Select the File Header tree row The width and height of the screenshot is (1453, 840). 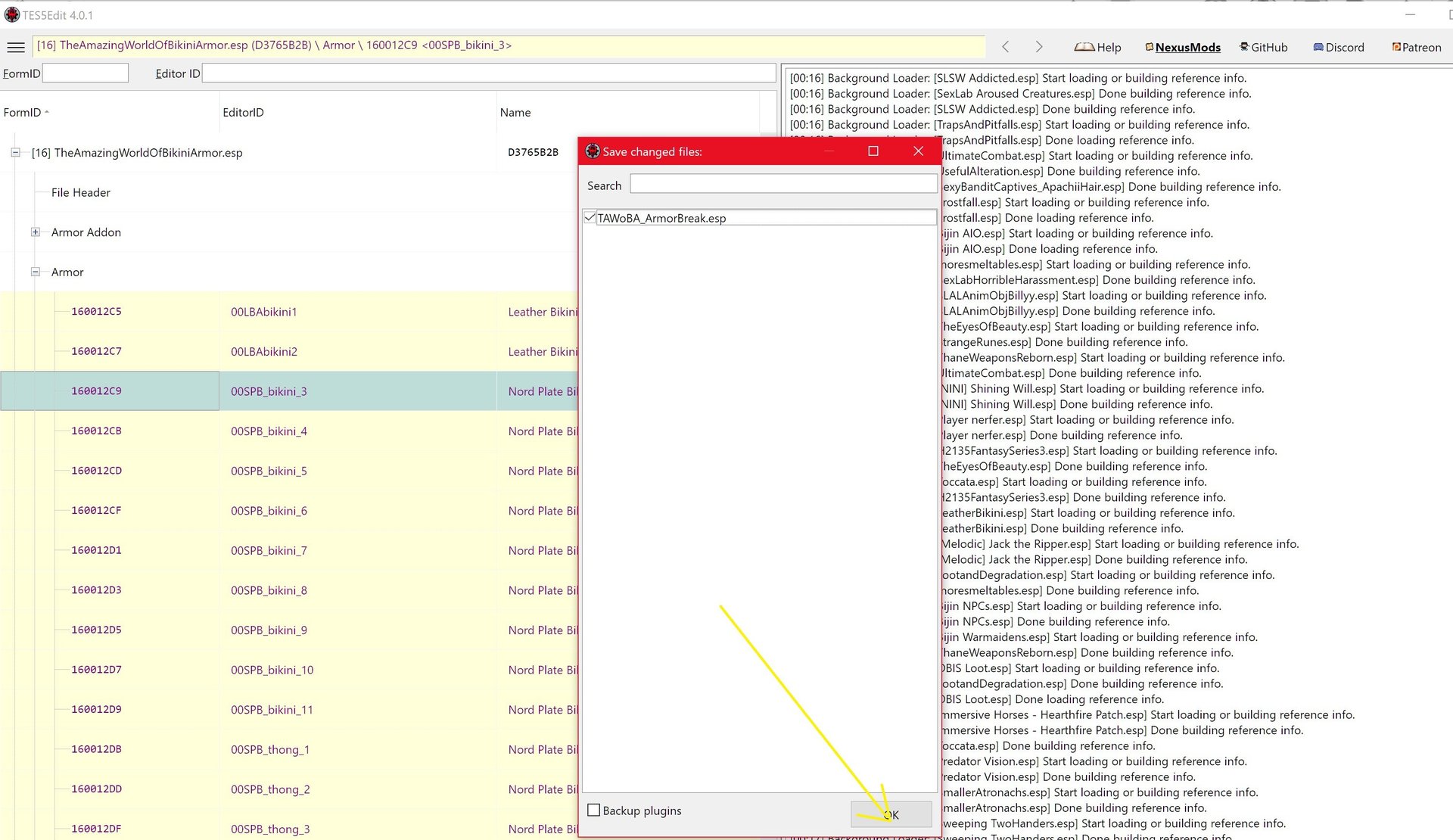(81, 193)
